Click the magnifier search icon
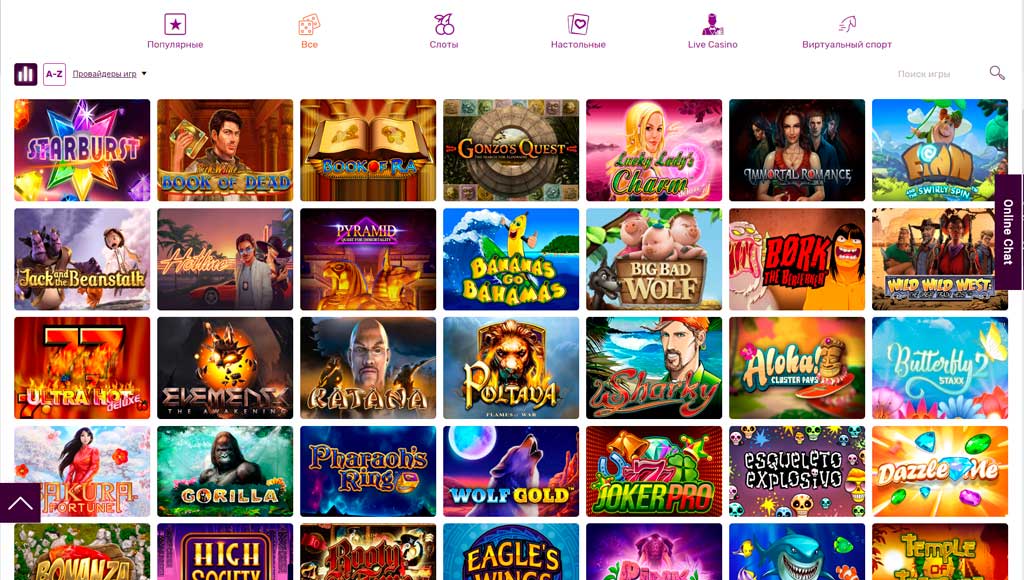This screenshot has height=580, width=1024. point(997,72)
